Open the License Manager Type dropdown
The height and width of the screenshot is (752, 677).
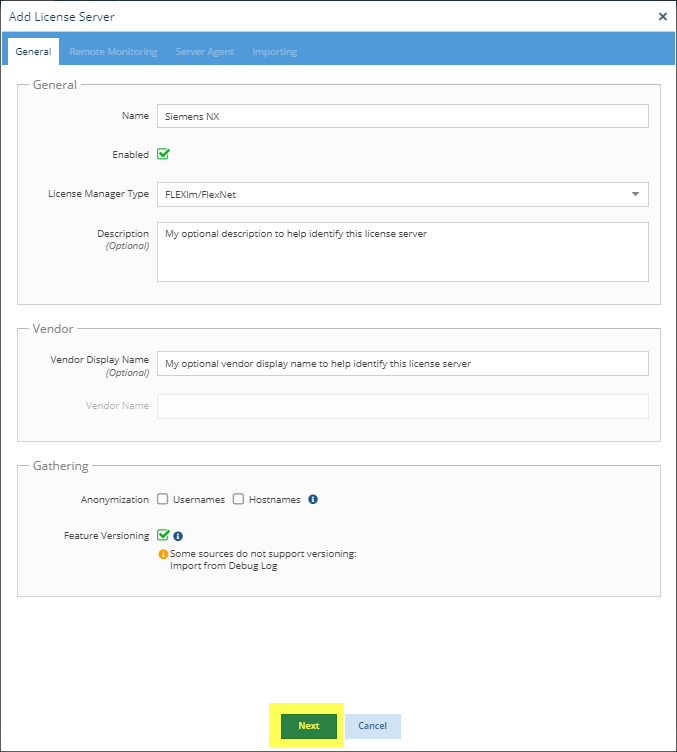403,194
